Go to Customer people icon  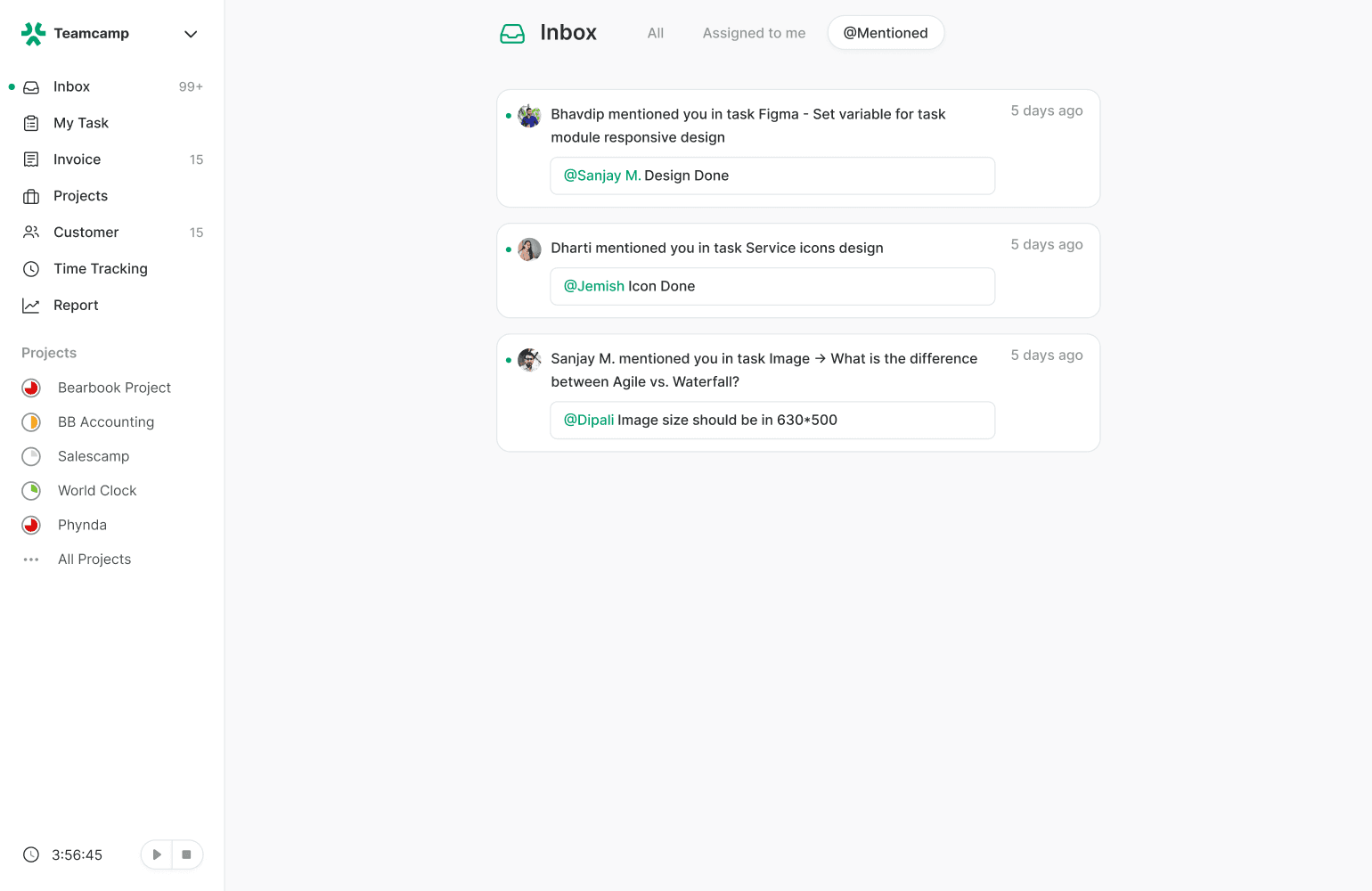pyautogui.click(x=31, y=233)
